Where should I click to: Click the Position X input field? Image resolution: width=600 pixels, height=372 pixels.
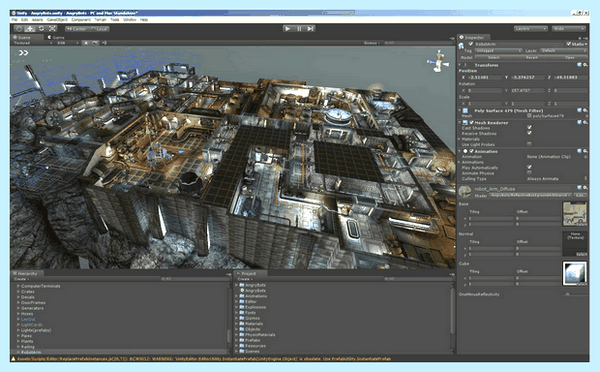click(485, 77)
